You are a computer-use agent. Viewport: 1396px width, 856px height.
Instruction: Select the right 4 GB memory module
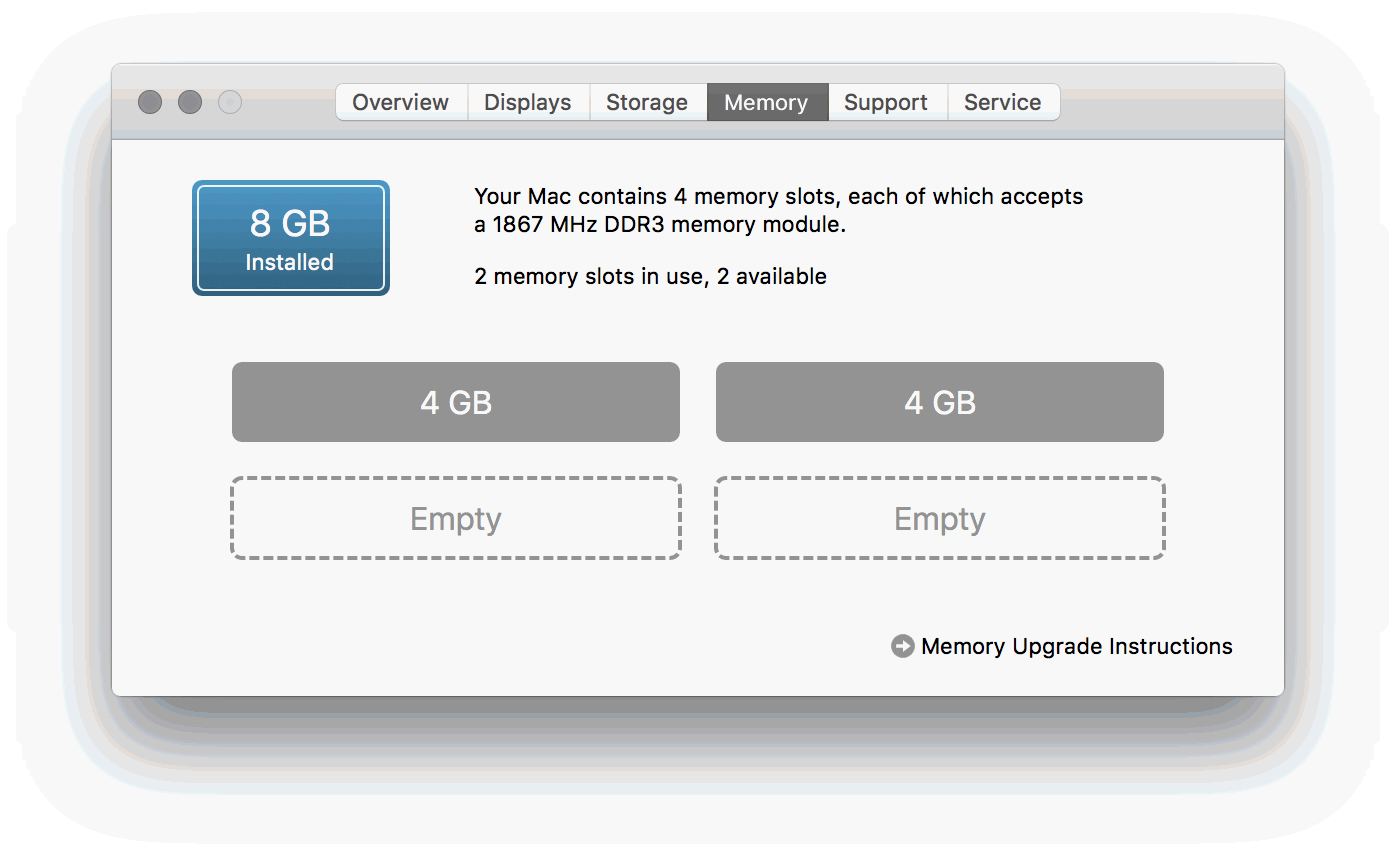(939, 402)
